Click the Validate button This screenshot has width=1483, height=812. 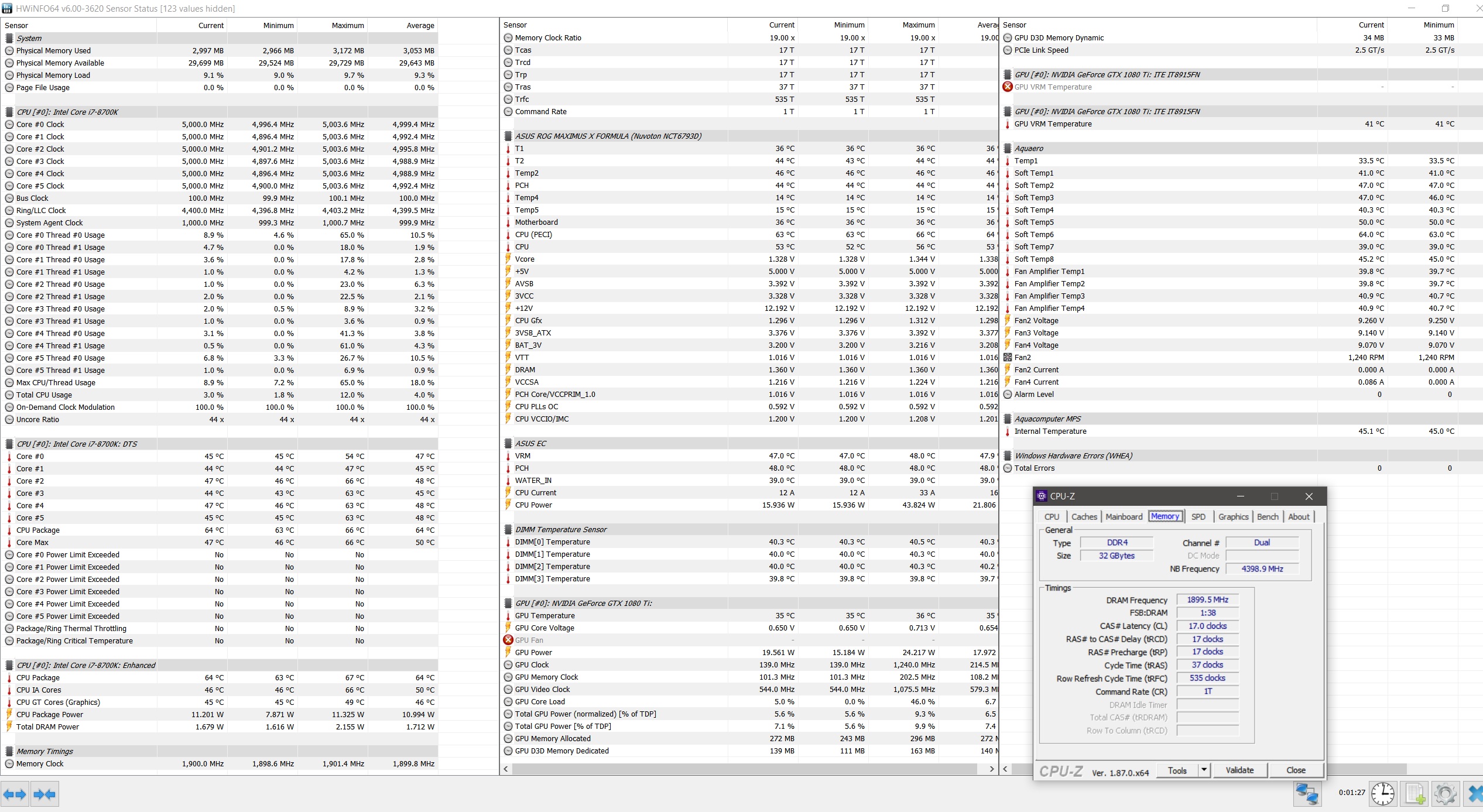pyautogui.click(x=1239, y=770)
